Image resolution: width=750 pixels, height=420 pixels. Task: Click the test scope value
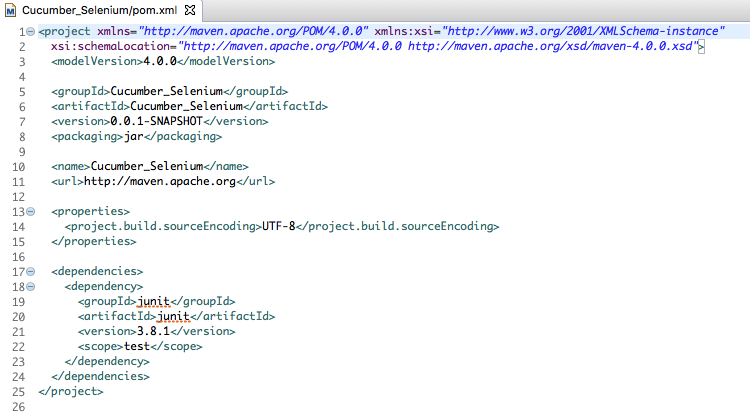[124, 347]
